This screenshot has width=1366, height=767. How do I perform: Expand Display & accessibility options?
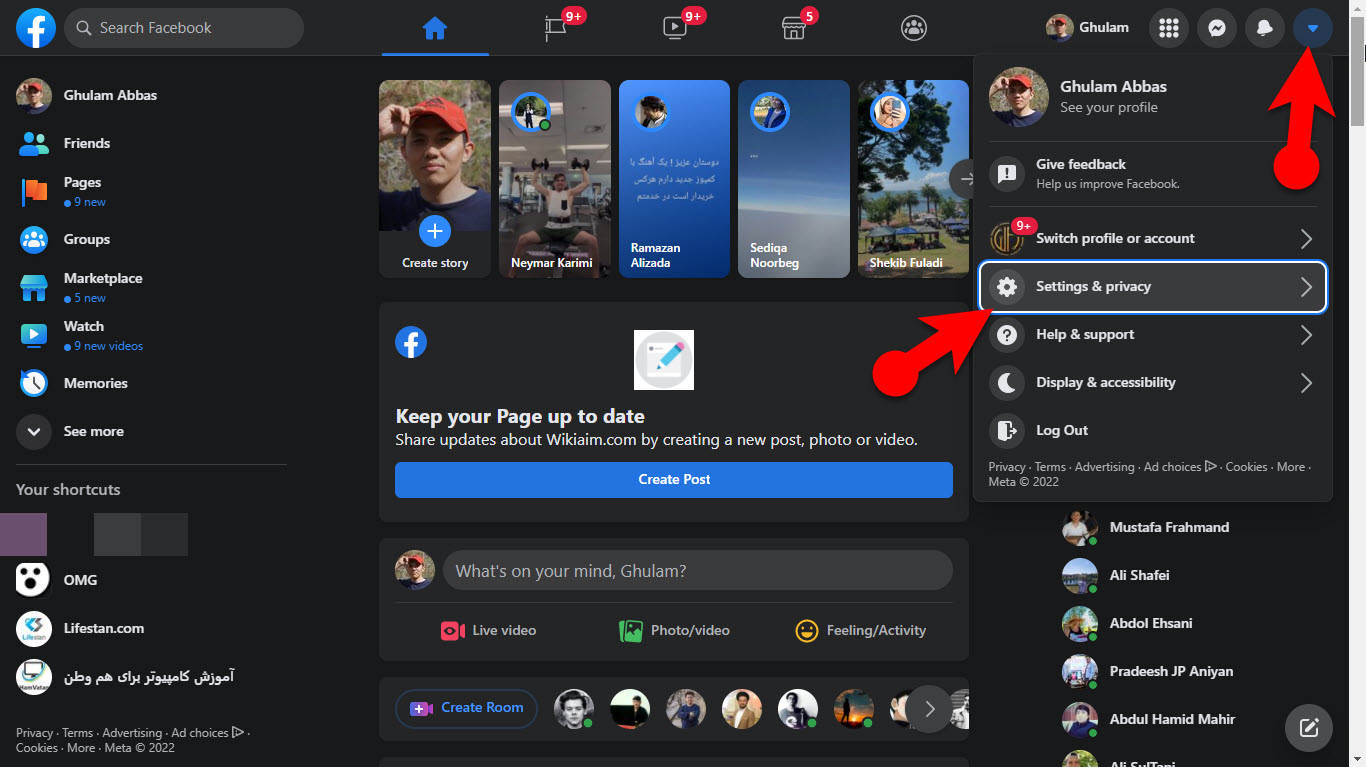coord(1152,383)
